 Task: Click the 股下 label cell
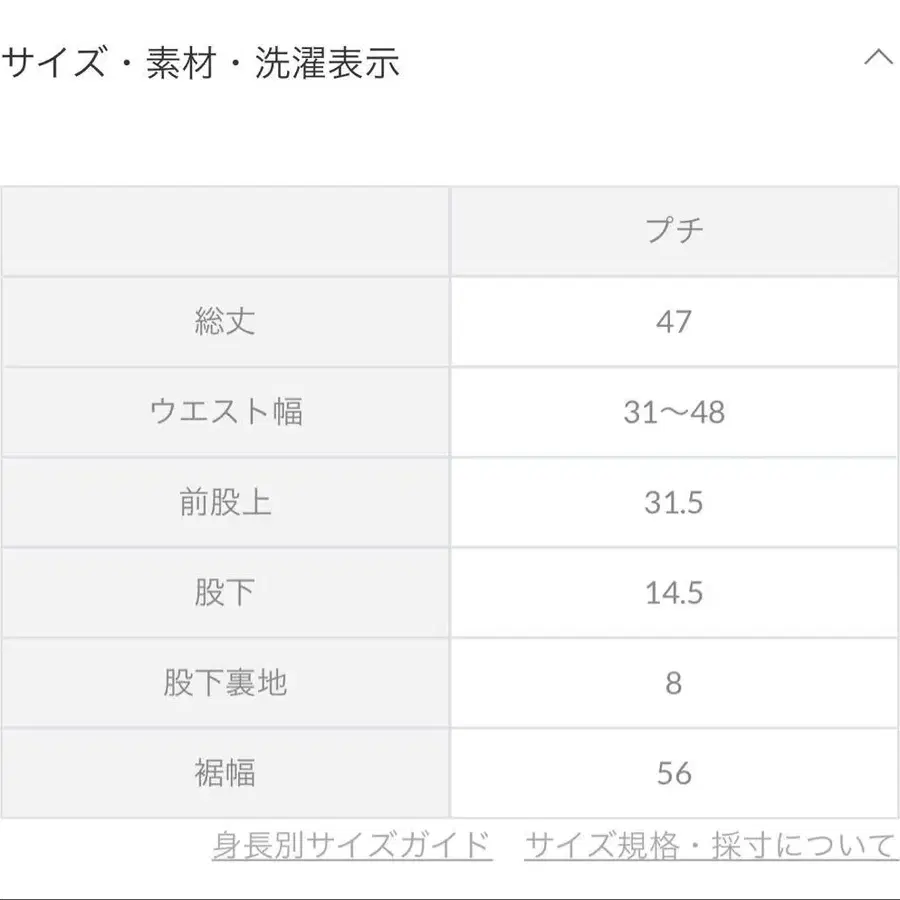click(x=227, y=592)
